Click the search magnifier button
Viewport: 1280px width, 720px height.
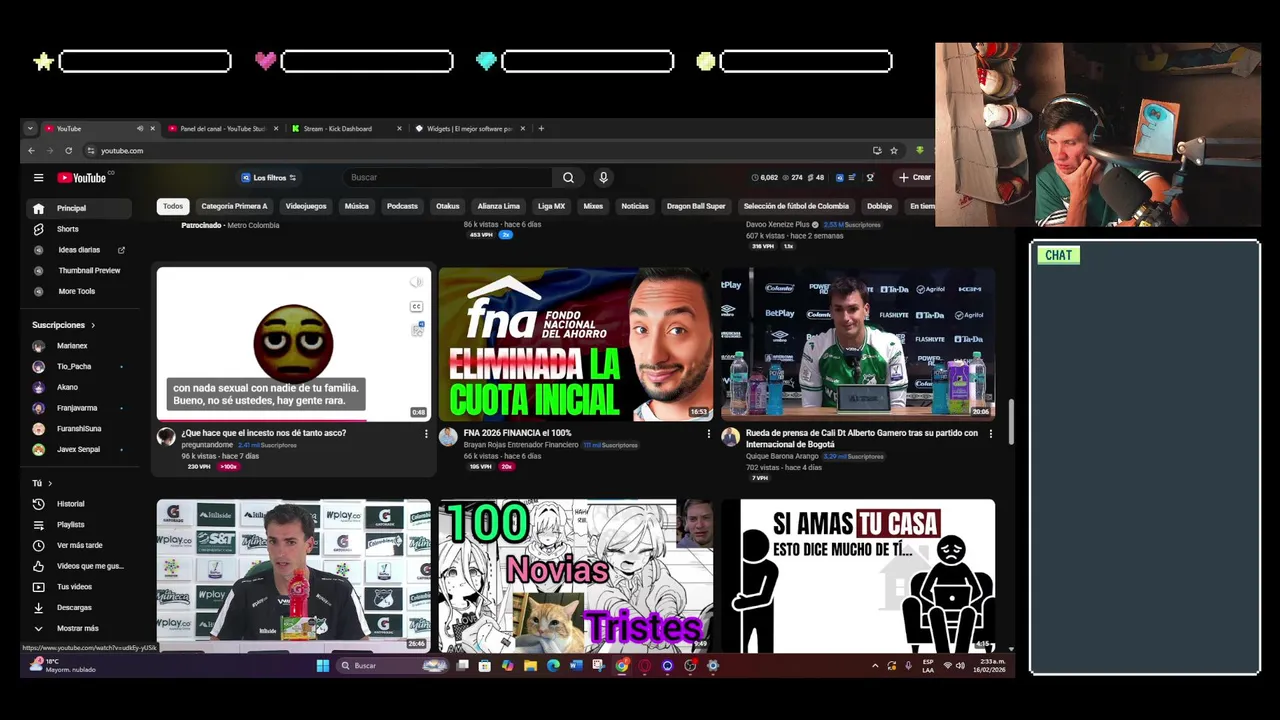pyautogui.click(x=568, y=178)
